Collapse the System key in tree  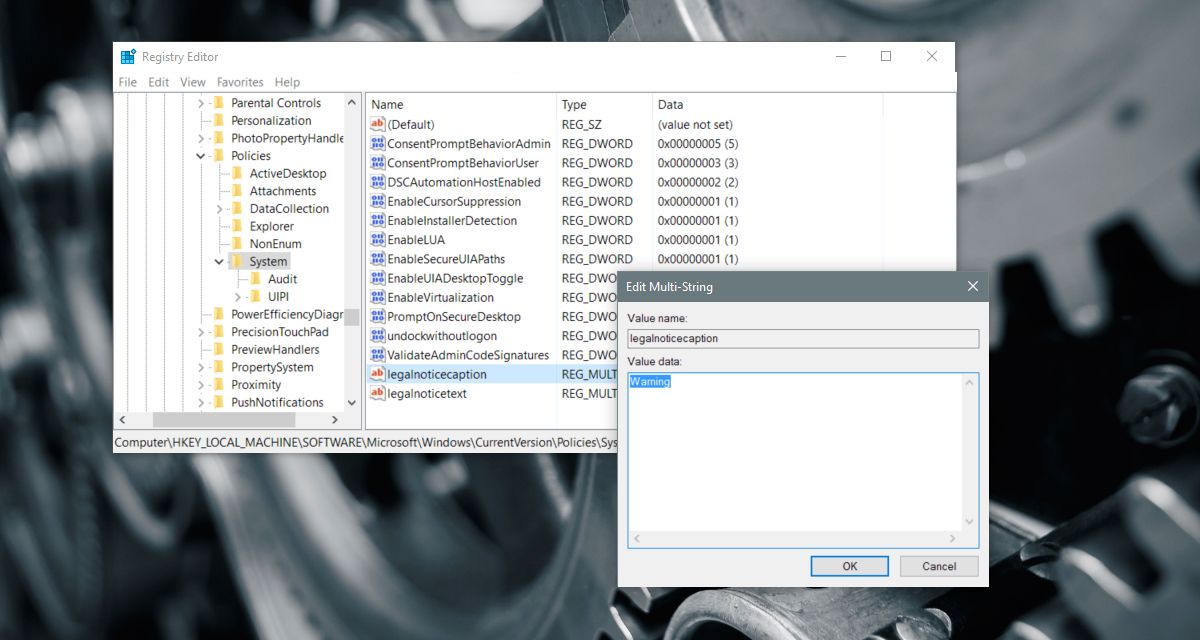(219, 262)
